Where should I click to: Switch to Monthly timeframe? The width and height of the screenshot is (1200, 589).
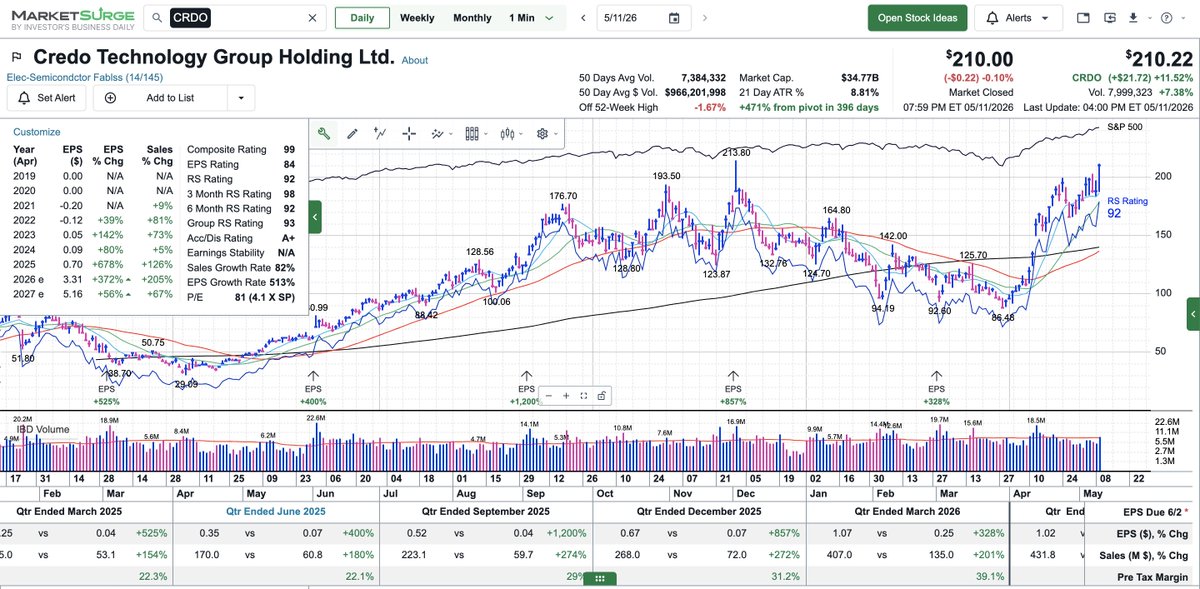pyautogui.click(x=472, y=18)
